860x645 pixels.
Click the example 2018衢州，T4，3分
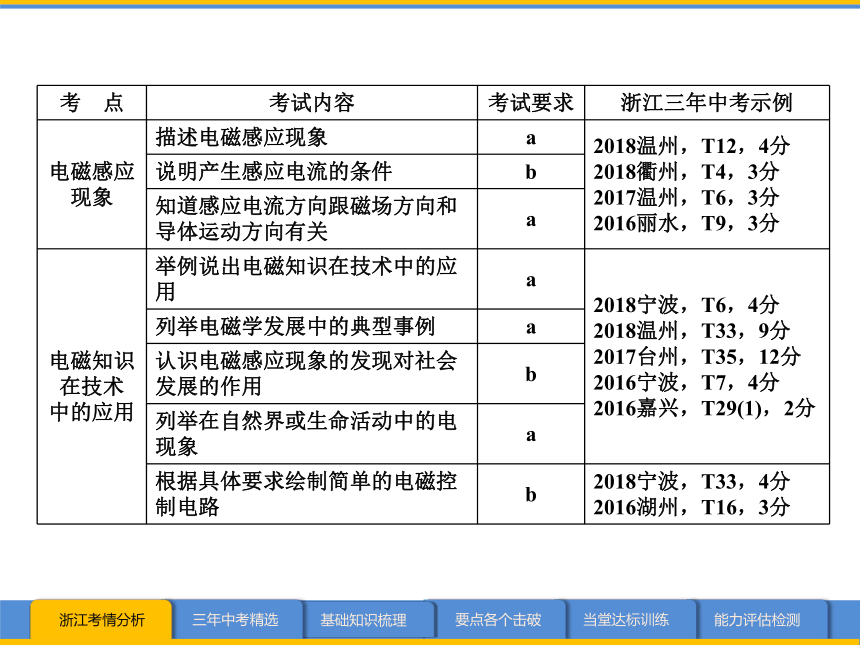pos(686,172)
